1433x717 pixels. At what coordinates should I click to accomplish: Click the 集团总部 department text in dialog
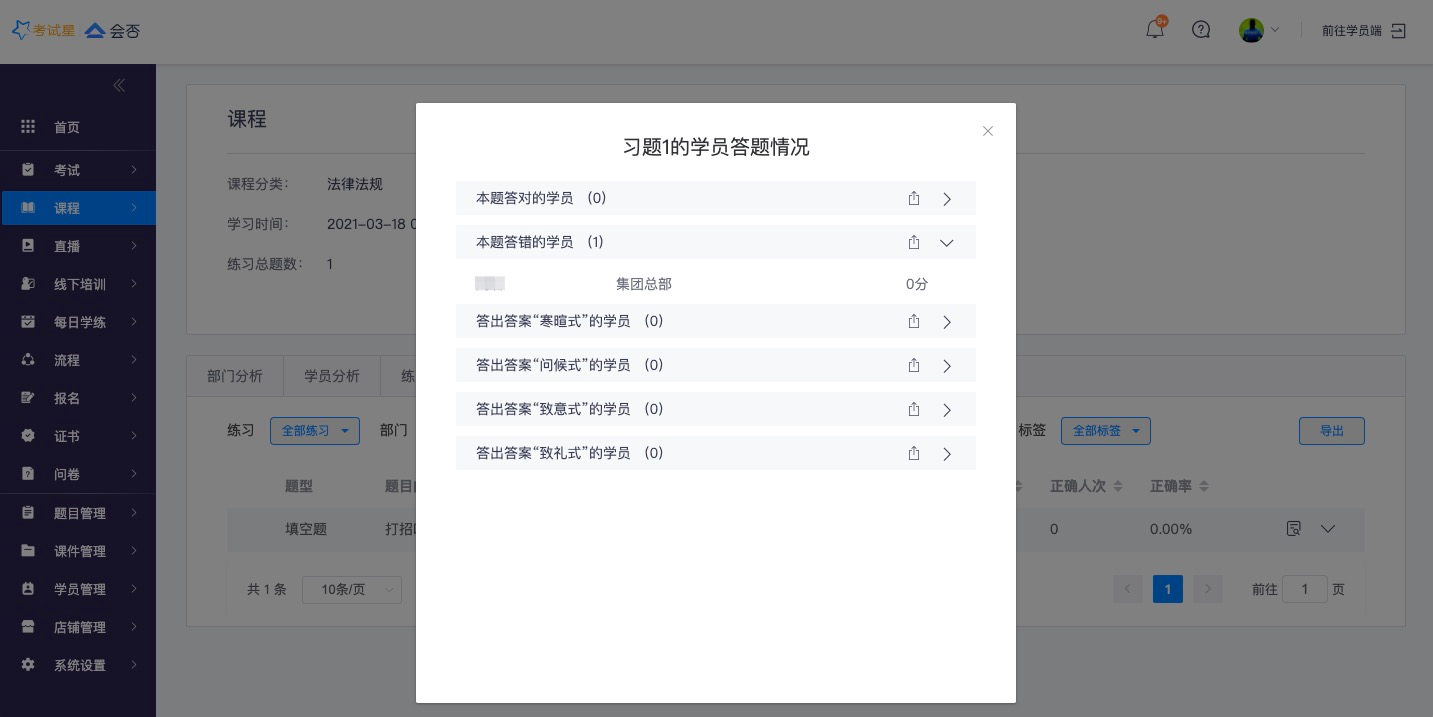click(644, 284)
